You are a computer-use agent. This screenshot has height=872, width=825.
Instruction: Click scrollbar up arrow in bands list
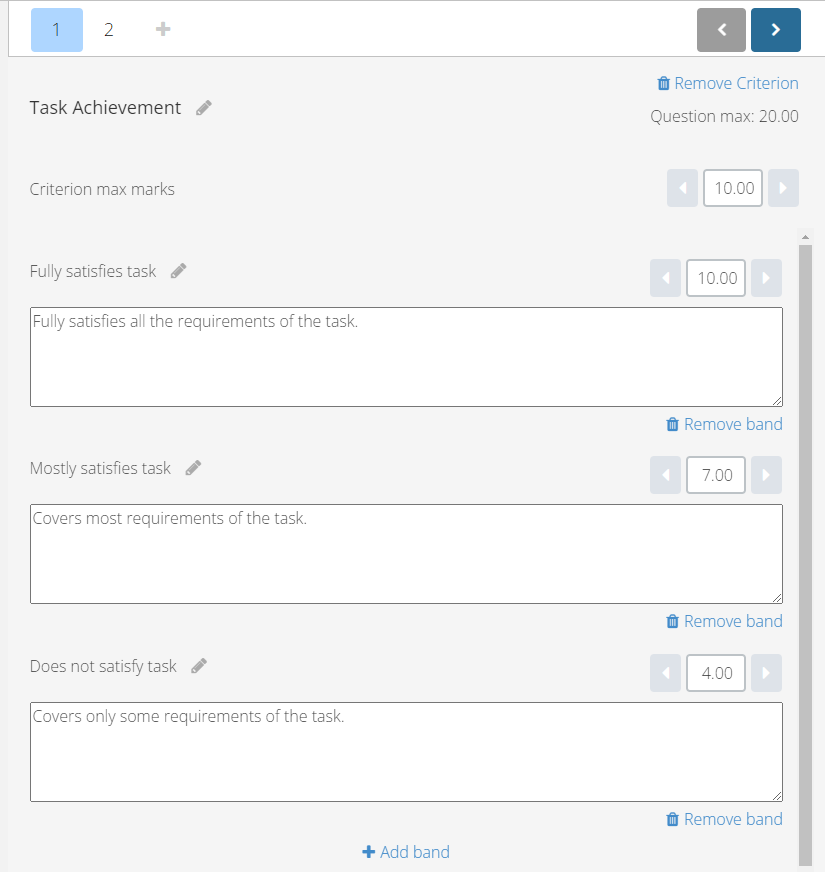(805, 237)
